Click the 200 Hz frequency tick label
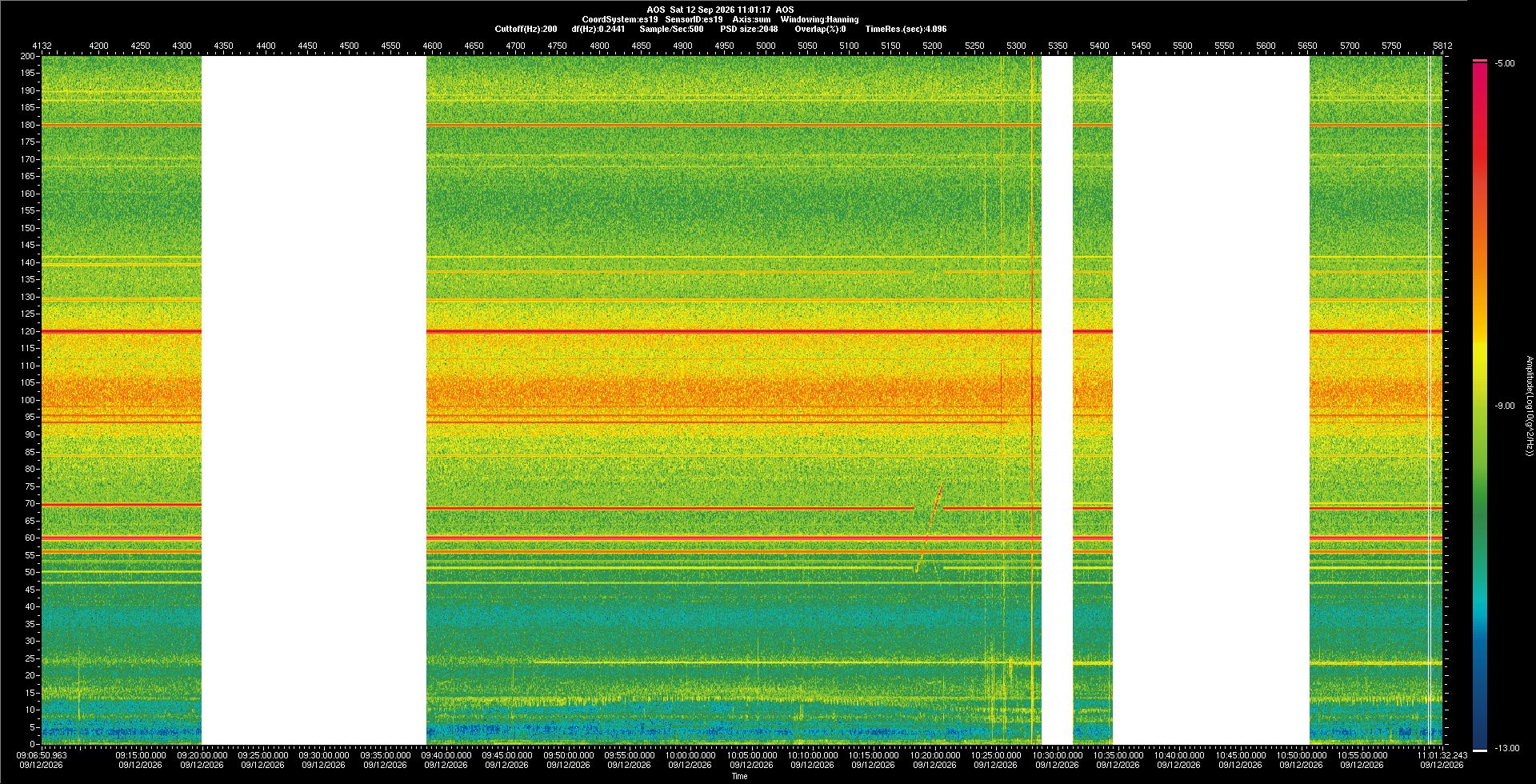Screen dimensions: 1536x784 28,56
